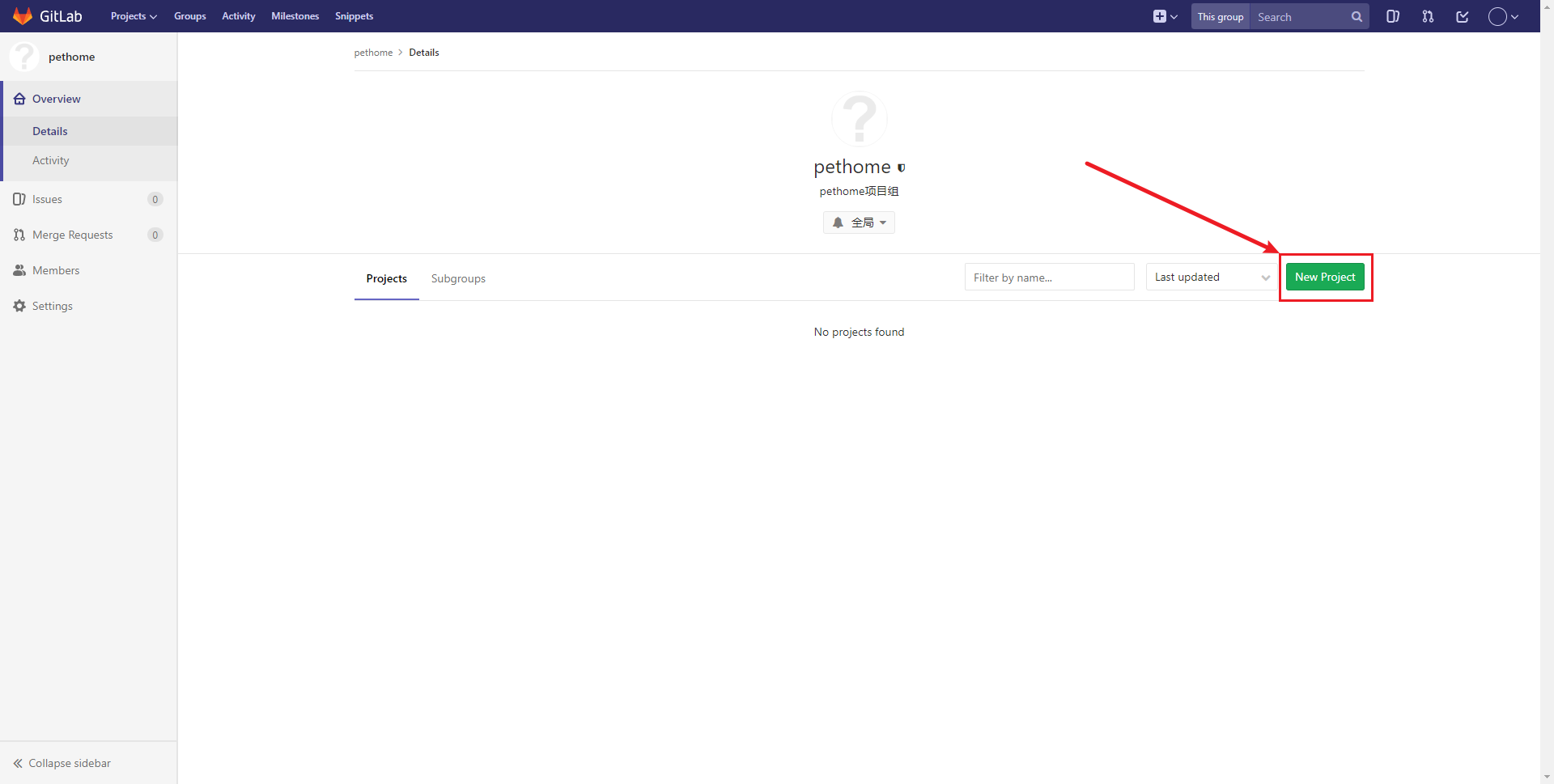The image size is (1554, 784).
Task: Click pethome breadcrumb link
Action: [373, 53]
